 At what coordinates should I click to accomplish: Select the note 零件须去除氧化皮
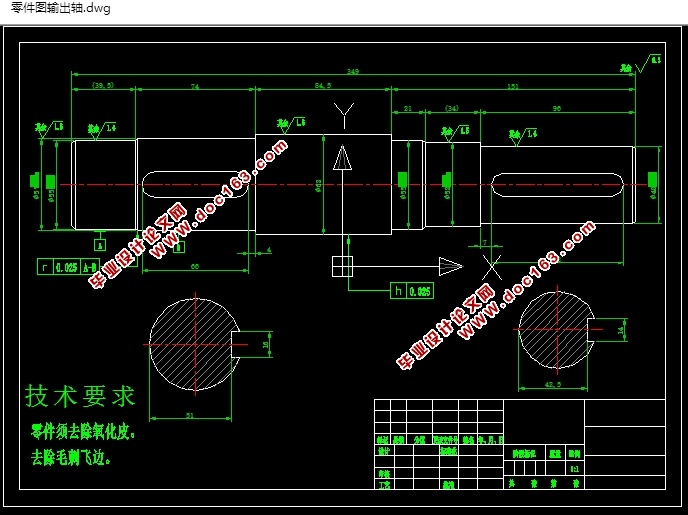[83, 432]
